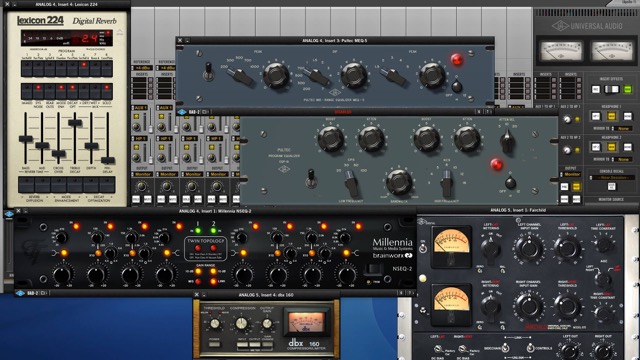Viewport: 640px width, 360px height.
Task: Click Millennia NSEQ-2 leftmost large gain knob
Action: coord(63,275)
